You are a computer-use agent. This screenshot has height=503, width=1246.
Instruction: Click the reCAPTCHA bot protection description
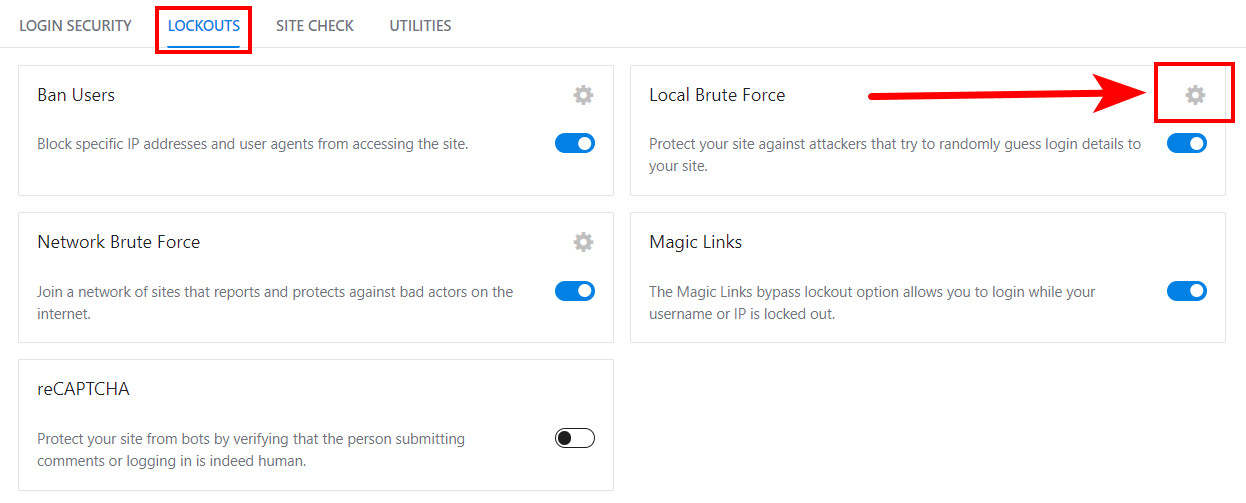tap(251, 449)
